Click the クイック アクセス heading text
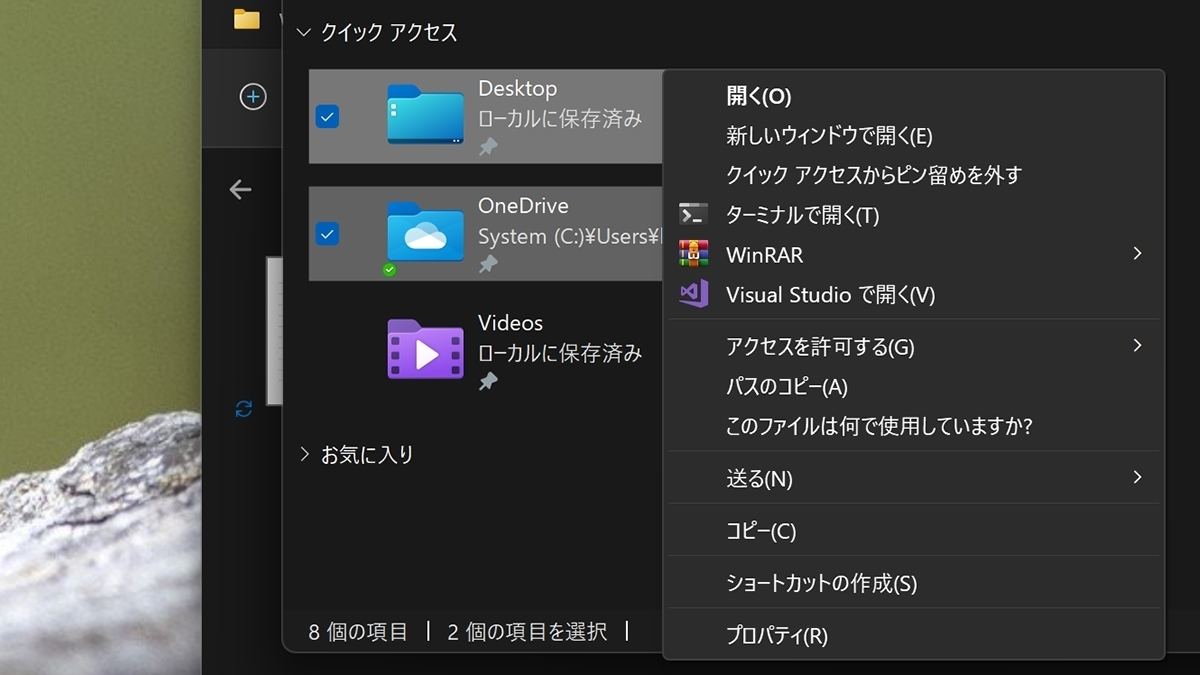1200x675 pixels. pyautogui.click(x=389, y=32)
